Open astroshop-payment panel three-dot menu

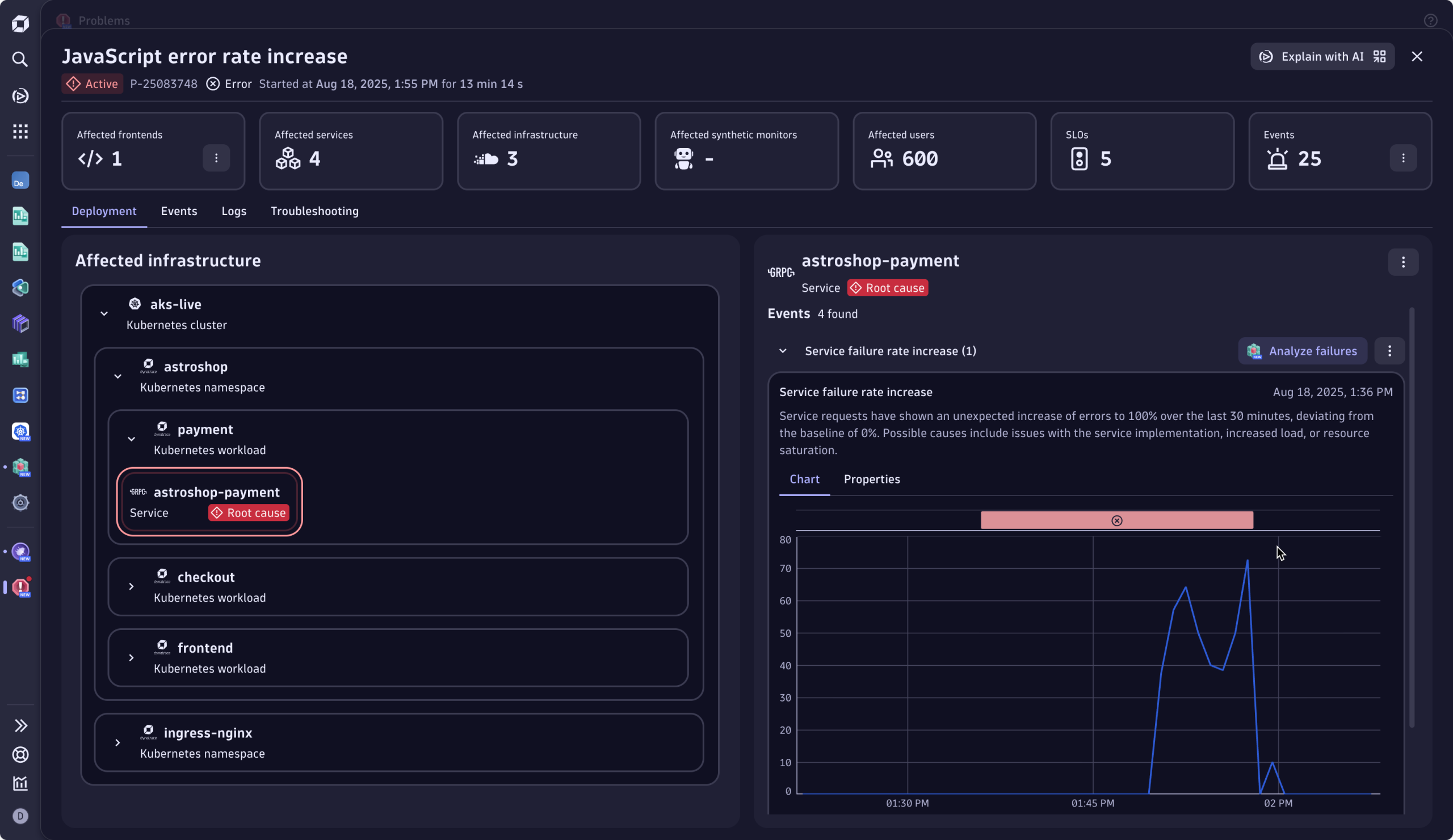[x=1403, y=262]
